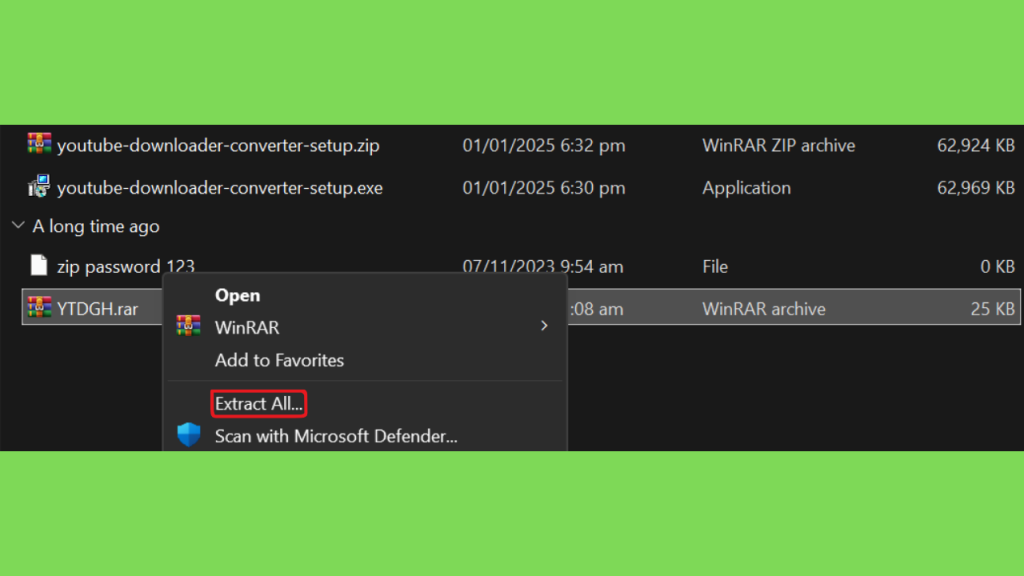Image resolution: width=1024 pixels, height=576 pixels.
Task: Click the 'A long time ago' group header
Action: (95, 226)
